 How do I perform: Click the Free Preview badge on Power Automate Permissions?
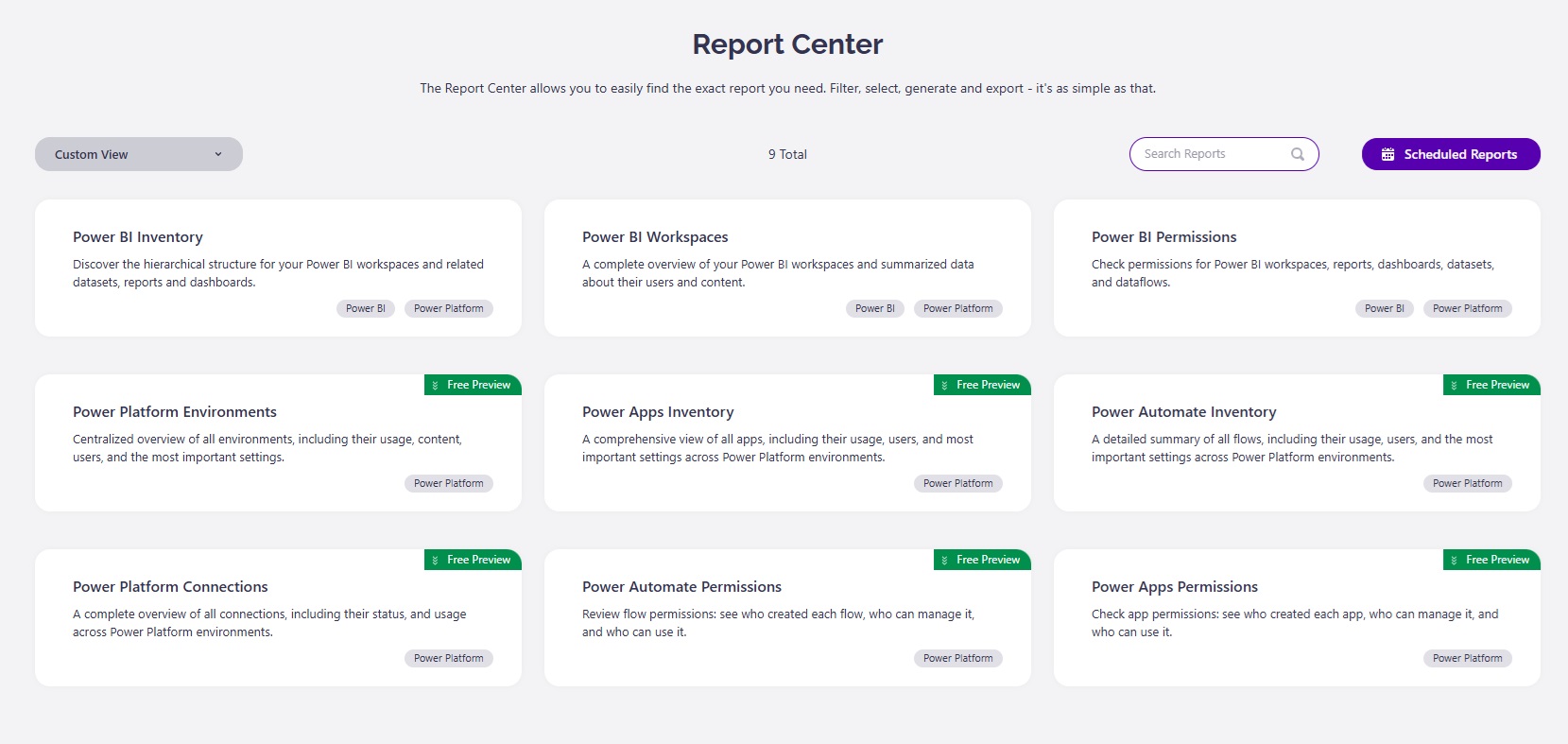982,560
